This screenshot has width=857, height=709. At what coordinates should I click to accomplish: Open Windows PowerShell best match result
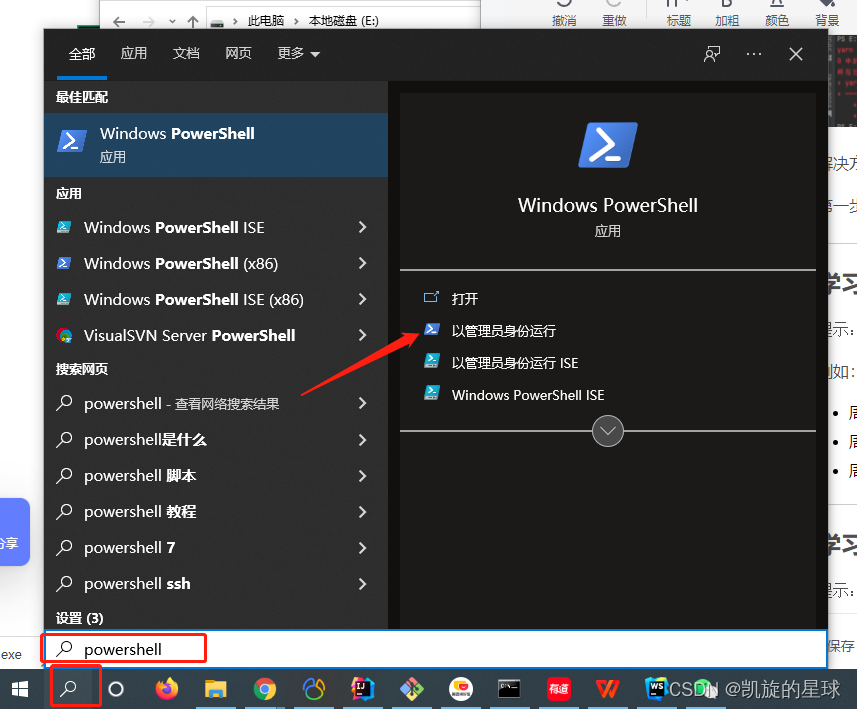(x=216, y=145)
